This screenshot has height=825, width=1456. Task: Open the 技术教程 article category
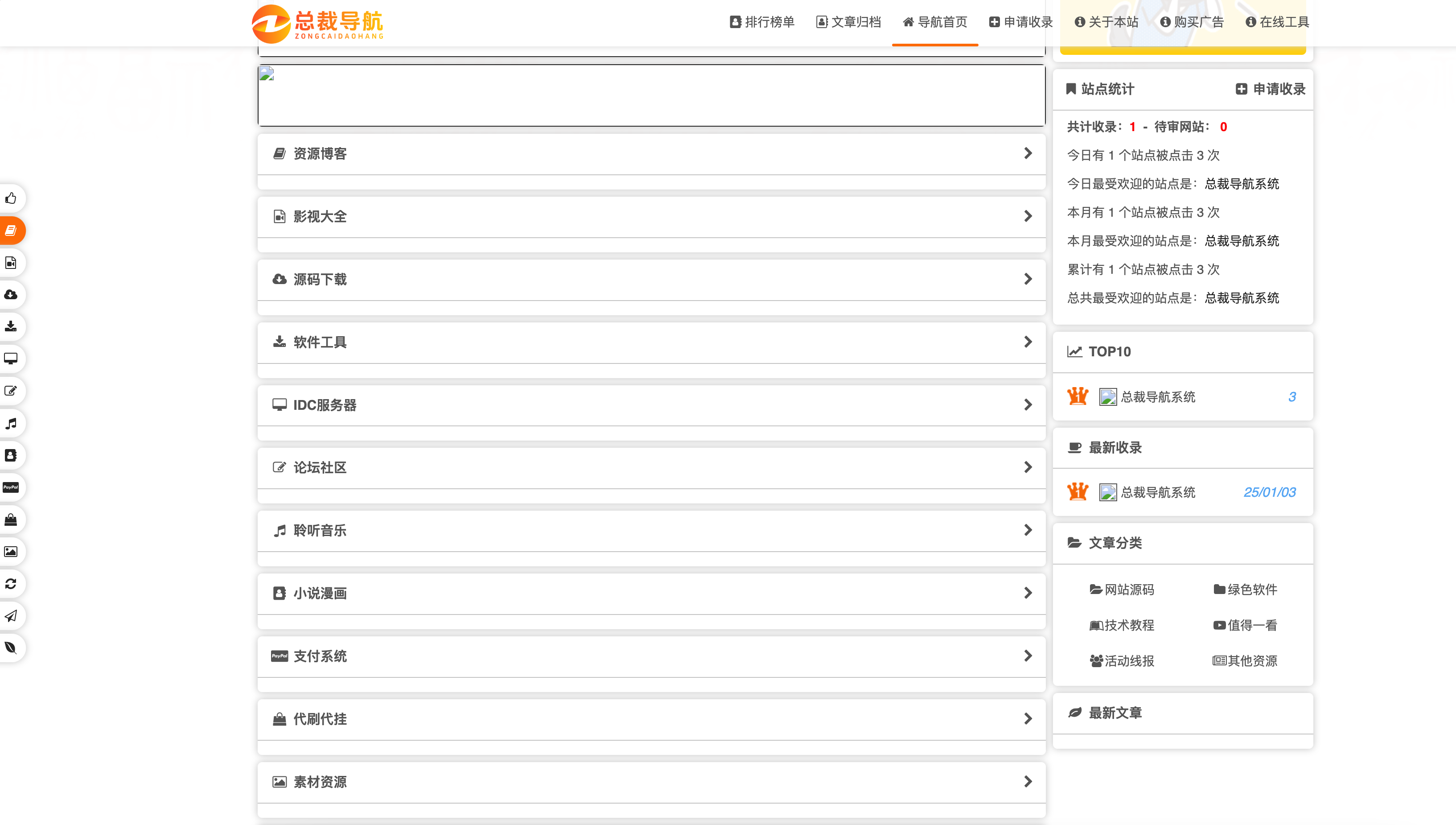pos(1122,625)
